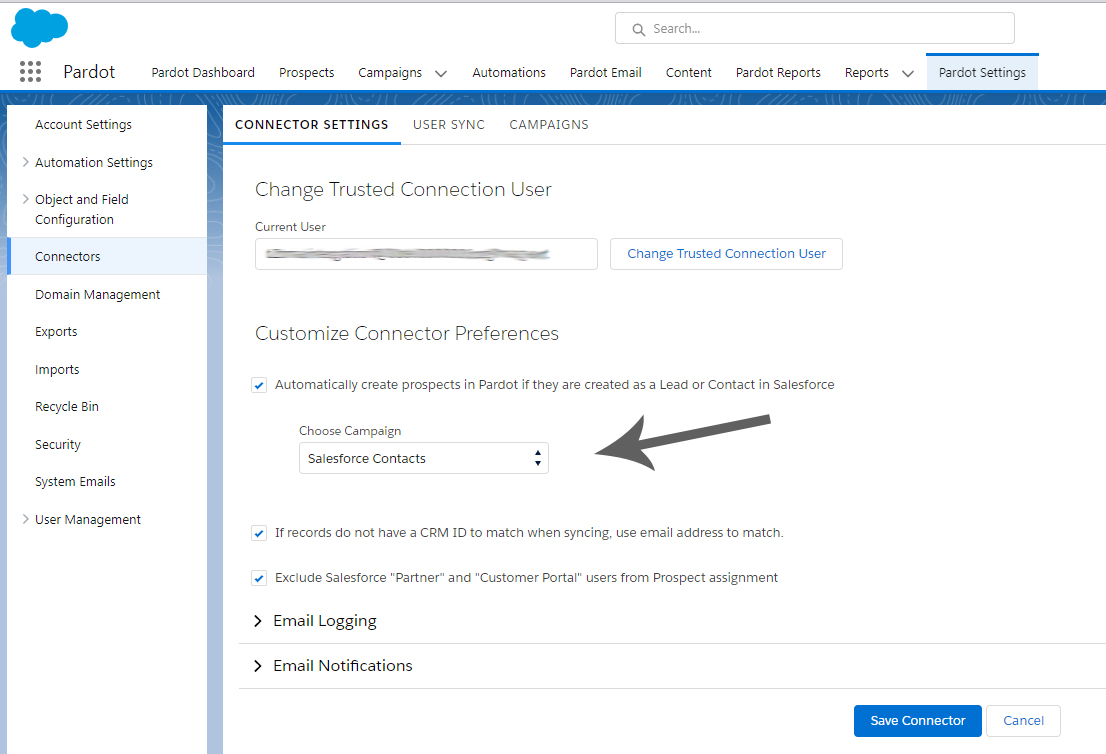Switch to the Connector Settings tab

[x=311, y=125]
